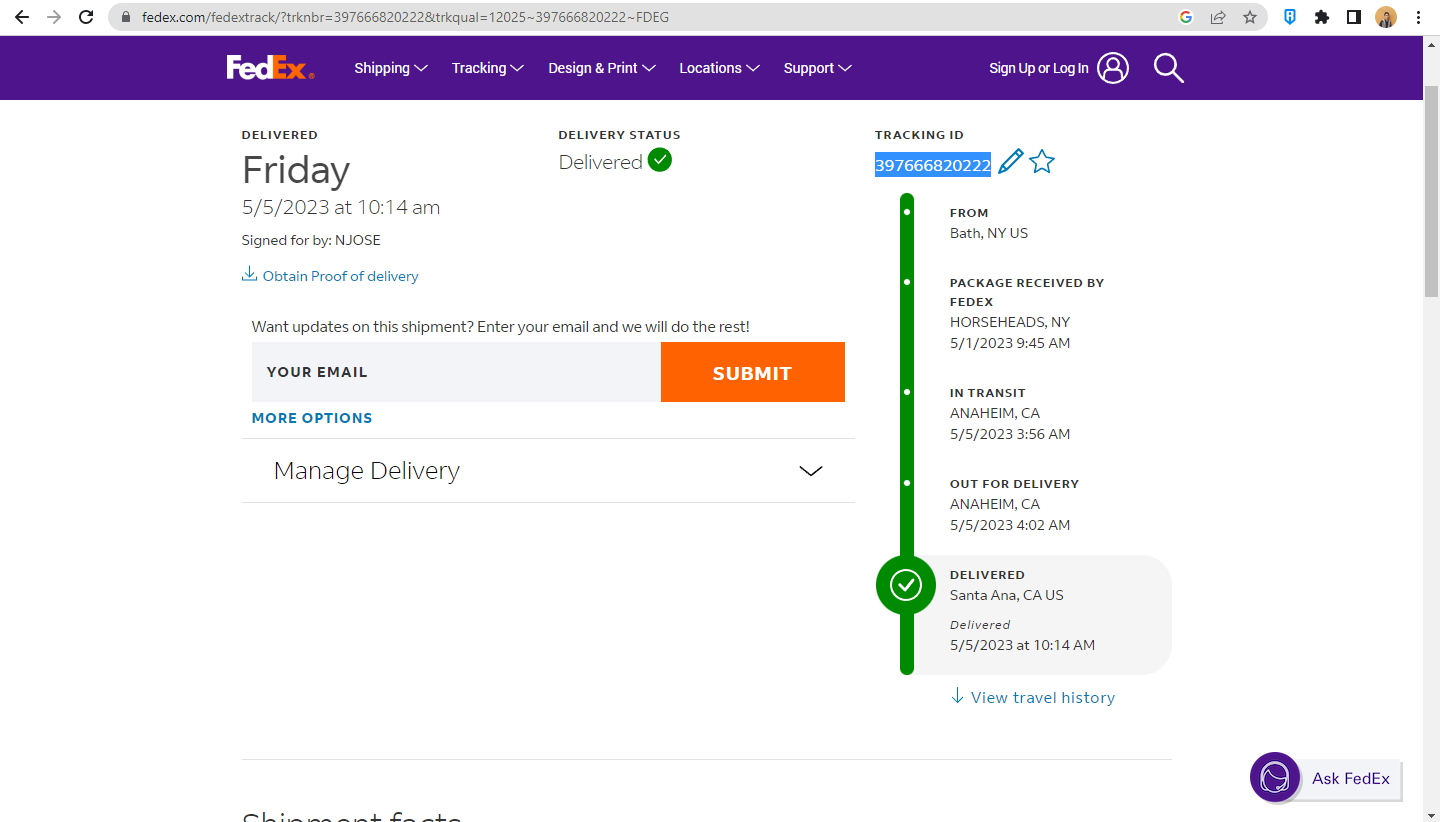
Task: Click the '5/5/2023 at 10:14 am' text
Action: coord(341,207)
